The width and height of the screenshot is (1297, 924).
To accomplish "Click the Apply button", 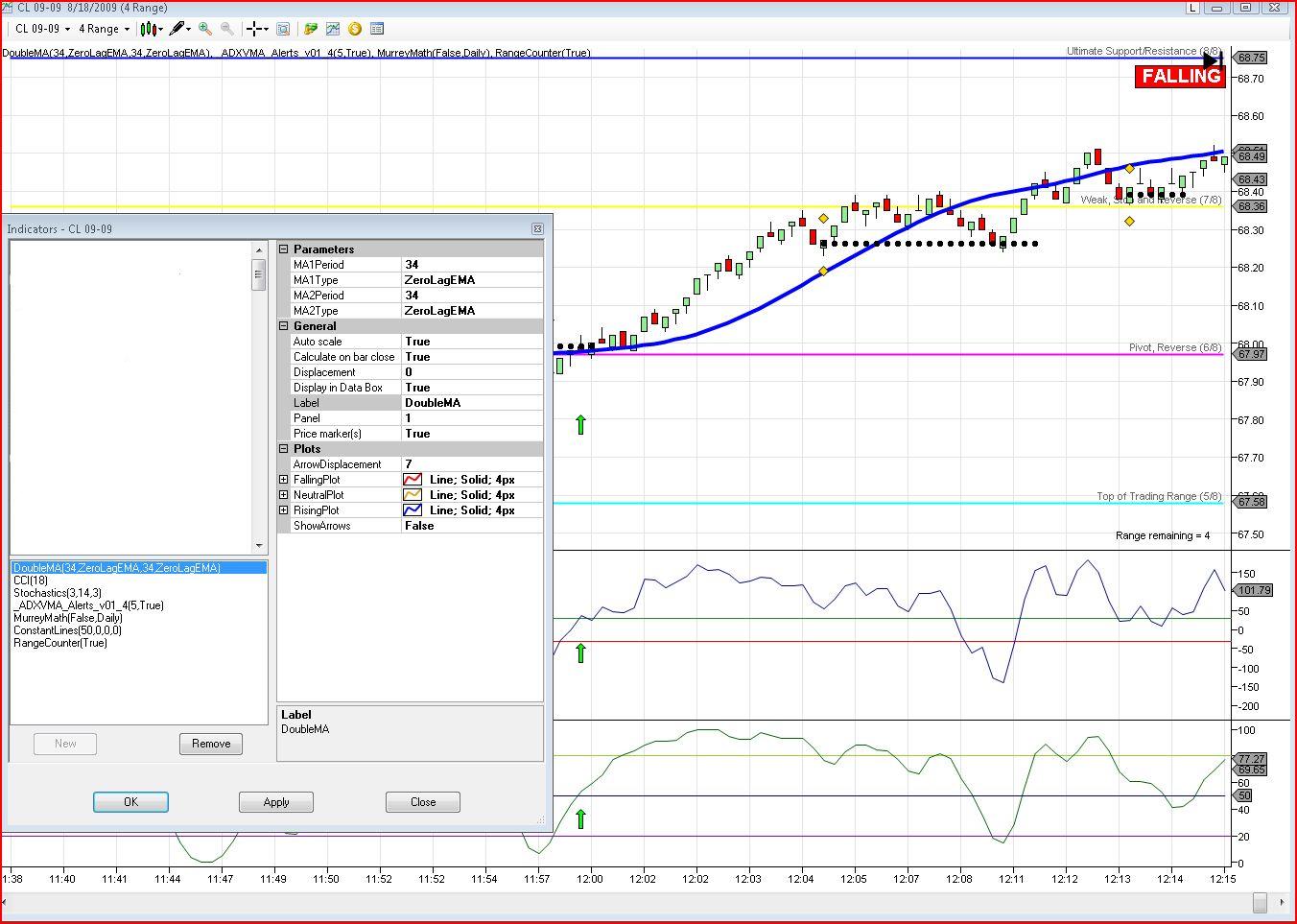I will coord(276,802).
